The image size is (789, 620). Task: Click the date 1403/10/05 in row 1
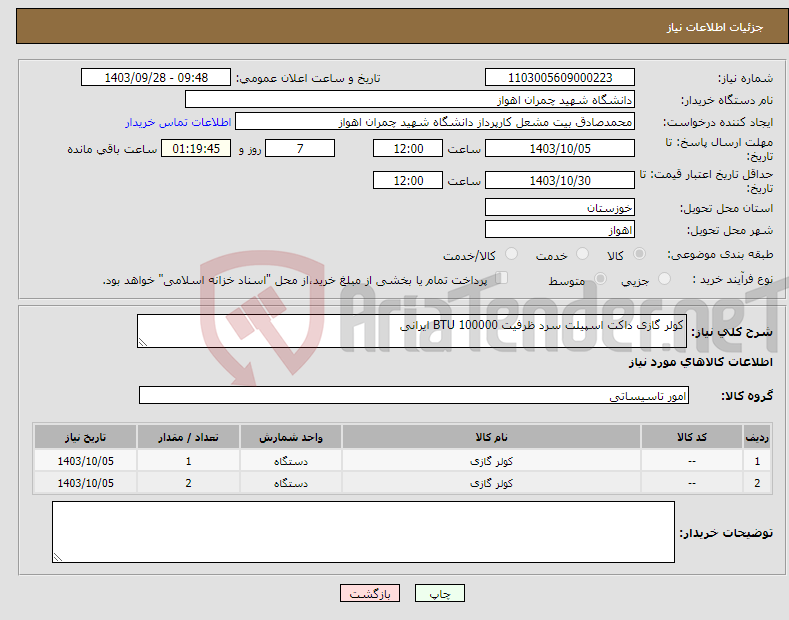86,461
